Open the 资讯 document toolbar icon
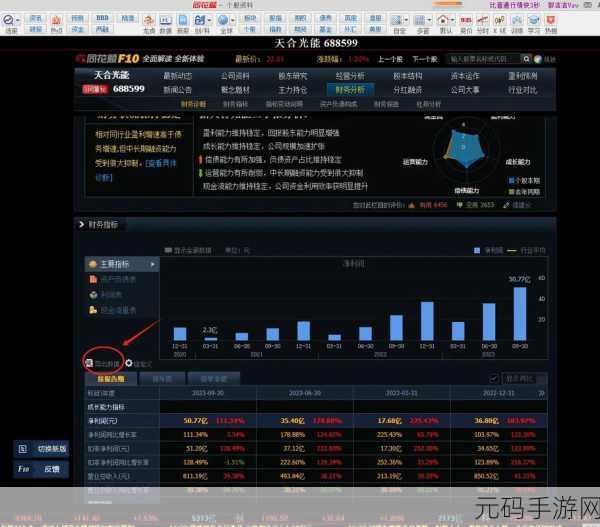 183,20
